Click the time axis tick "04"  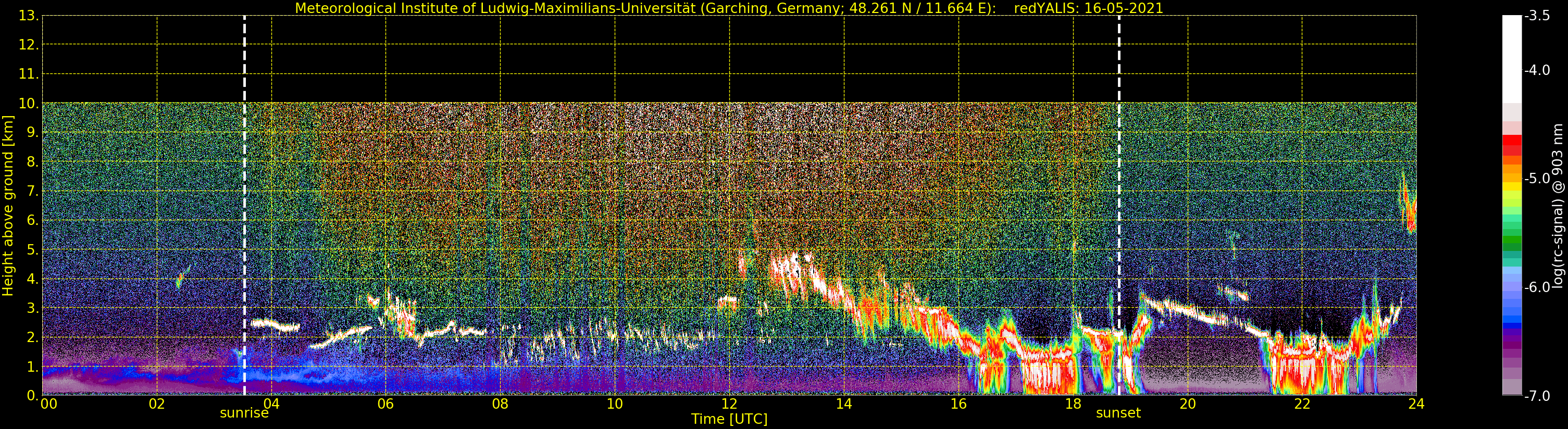coord(271,404)
